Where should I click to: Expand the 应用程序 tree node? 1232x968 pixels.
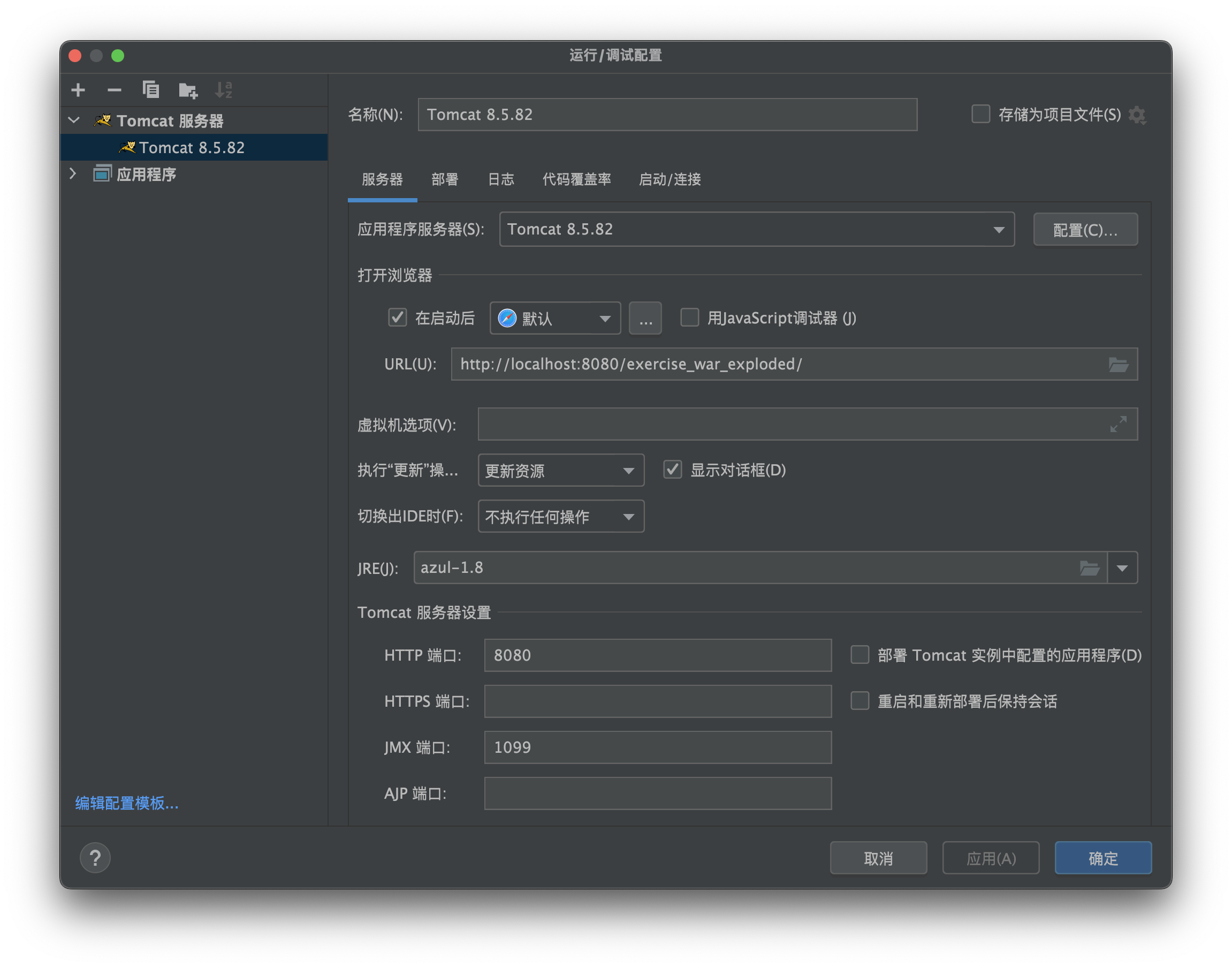tap(73, 173)
